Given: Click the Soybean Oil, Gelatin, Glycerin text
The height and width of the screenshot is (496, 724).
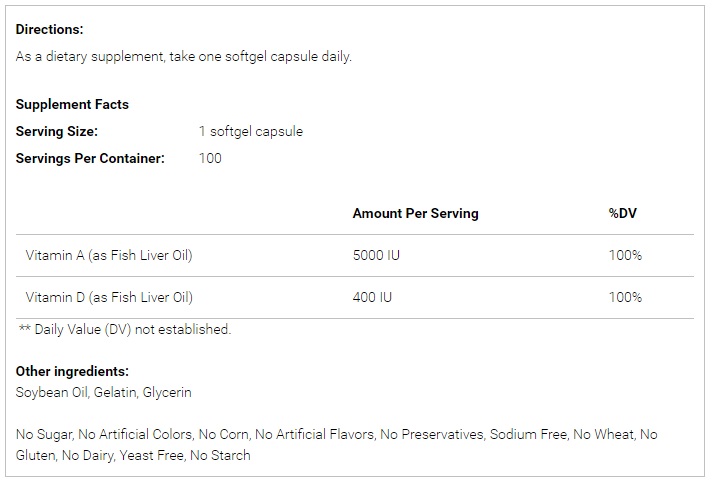Looking at the screenshot, I should pyautogui.click(x=103, y=392).
